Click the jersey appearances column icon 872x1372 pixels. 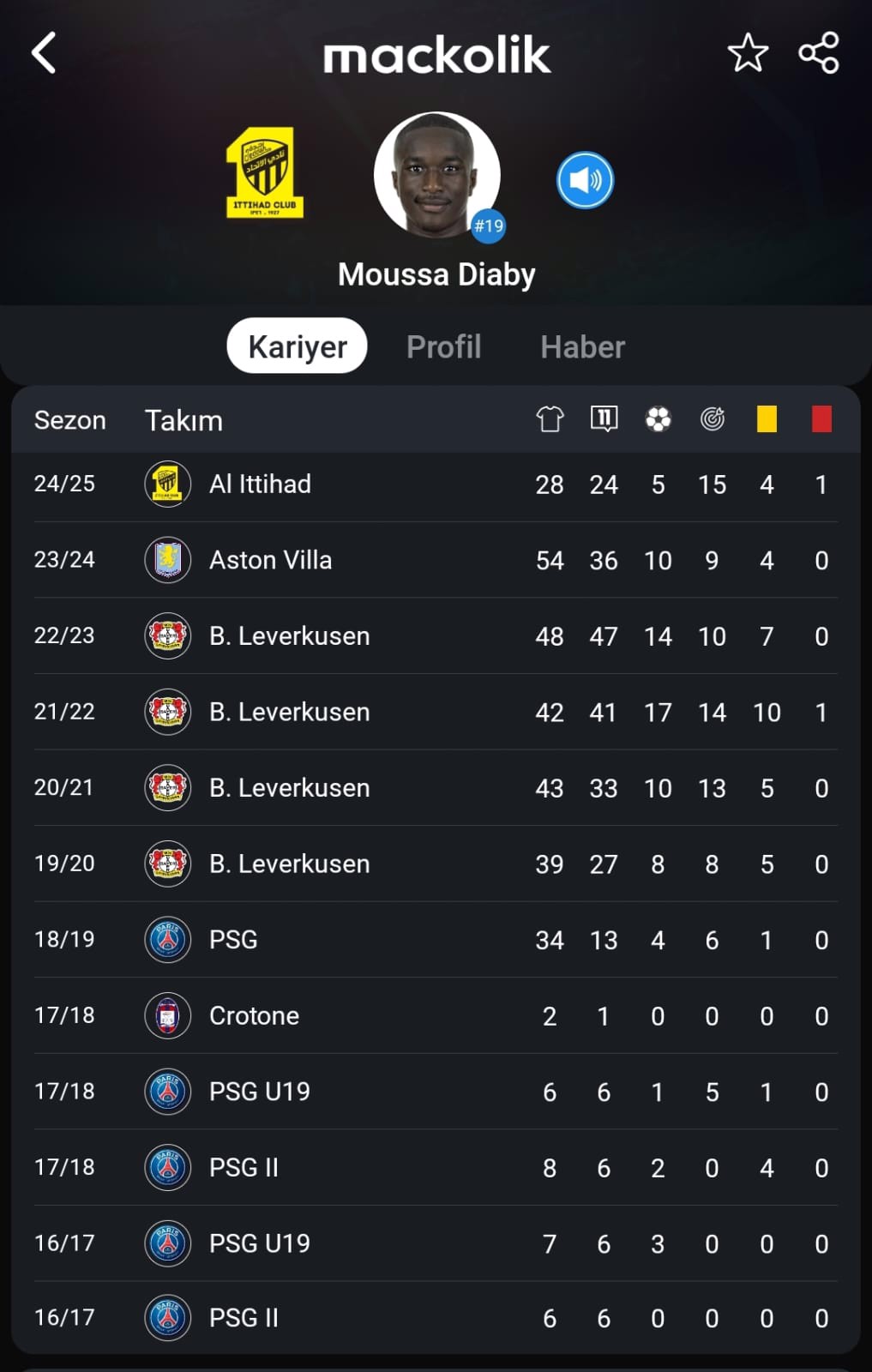click(550, 419)
